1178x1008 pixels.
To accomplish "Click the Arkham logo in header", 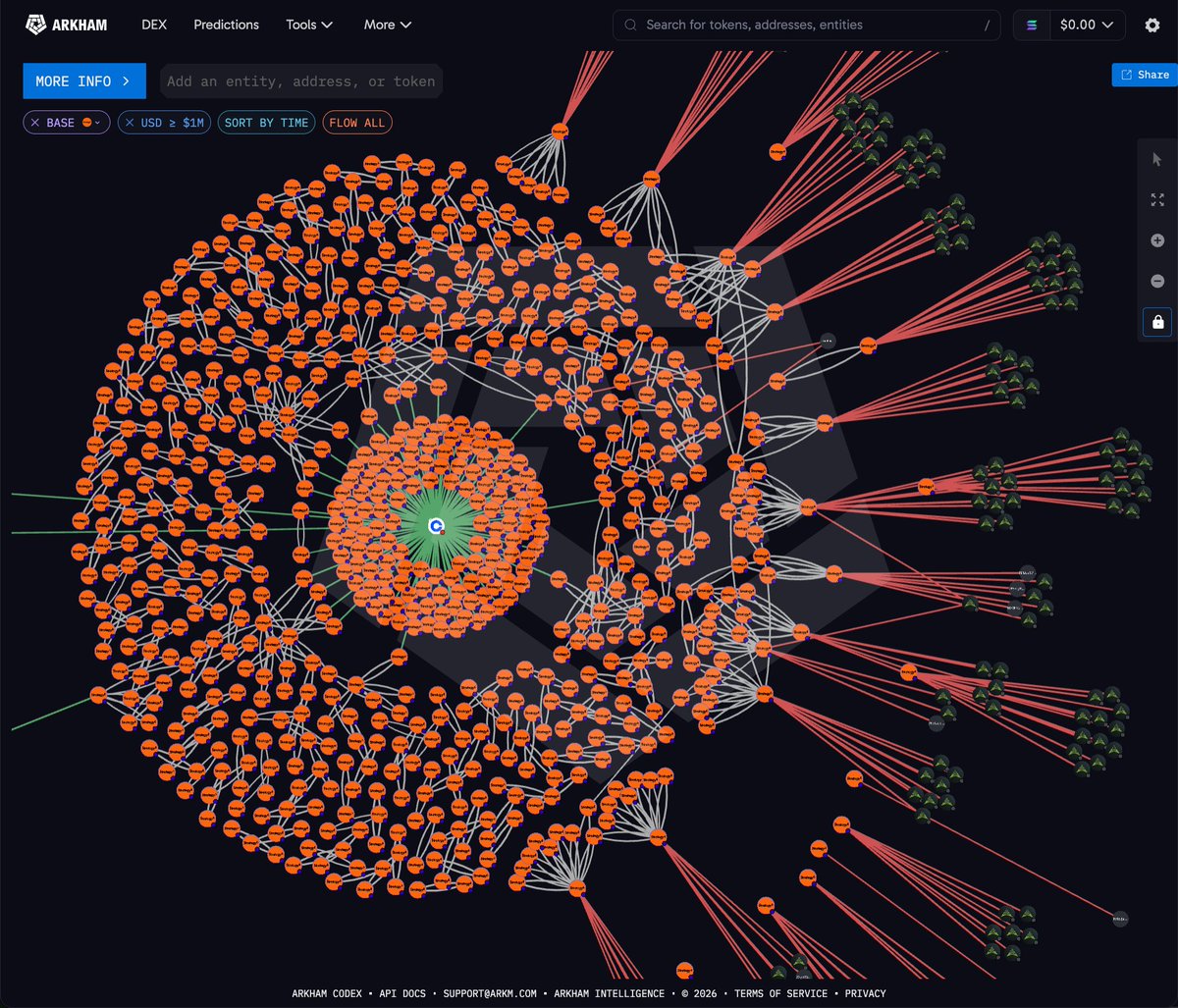I will (x=66, y=25).
